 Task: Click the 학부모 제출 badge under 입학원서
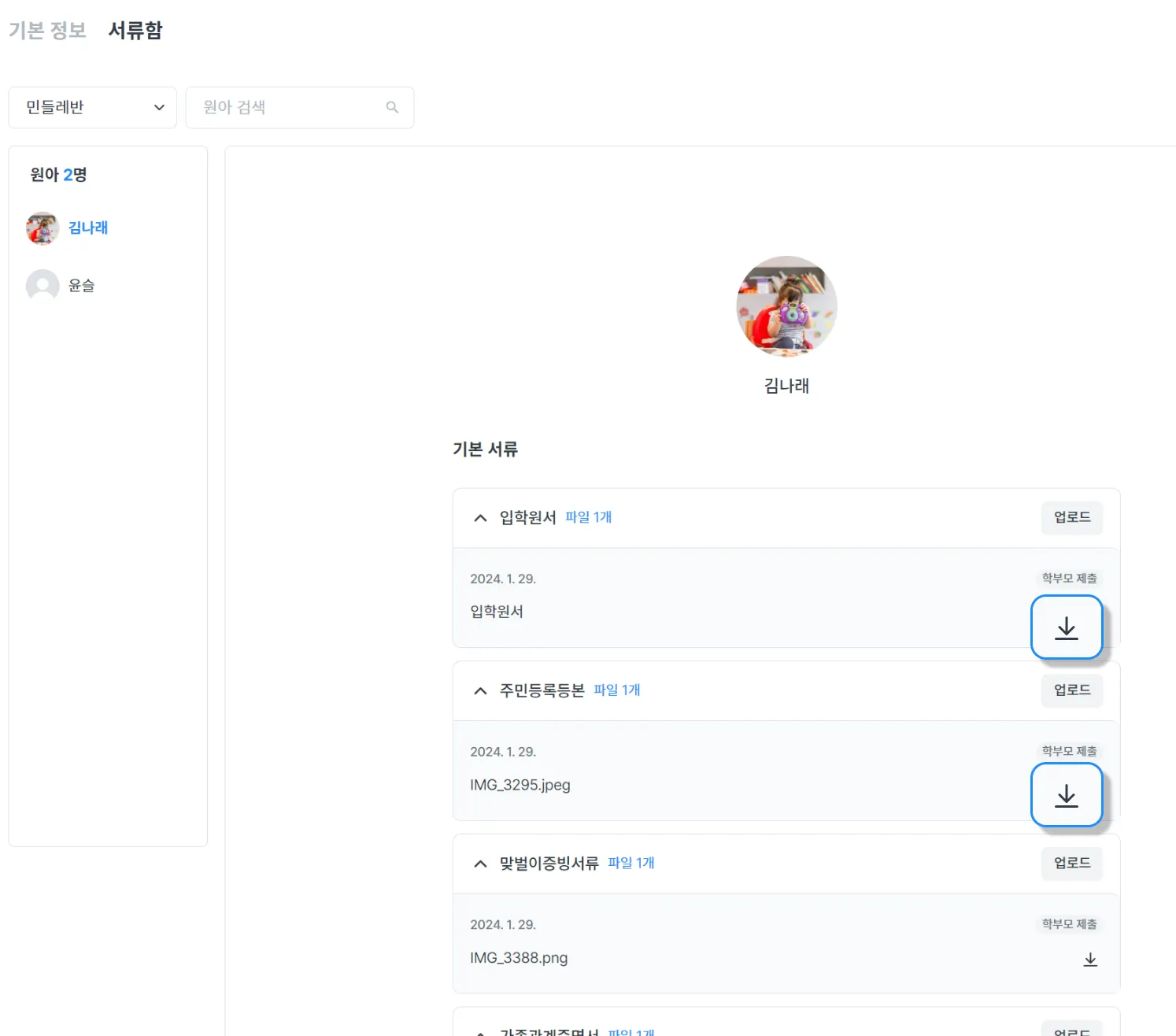click(1069, 578)
